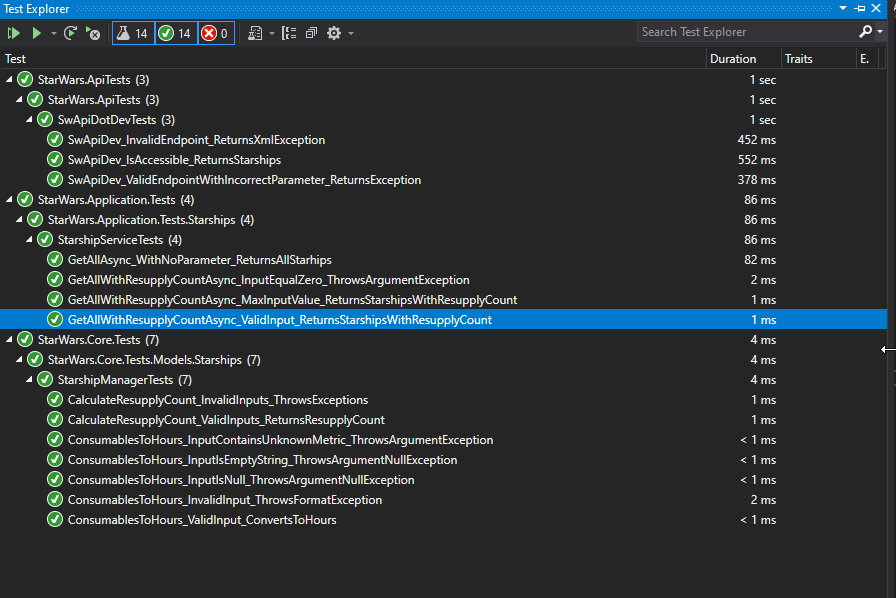
Task: Close the Test Explorer panel
Action: coord(876,9)
